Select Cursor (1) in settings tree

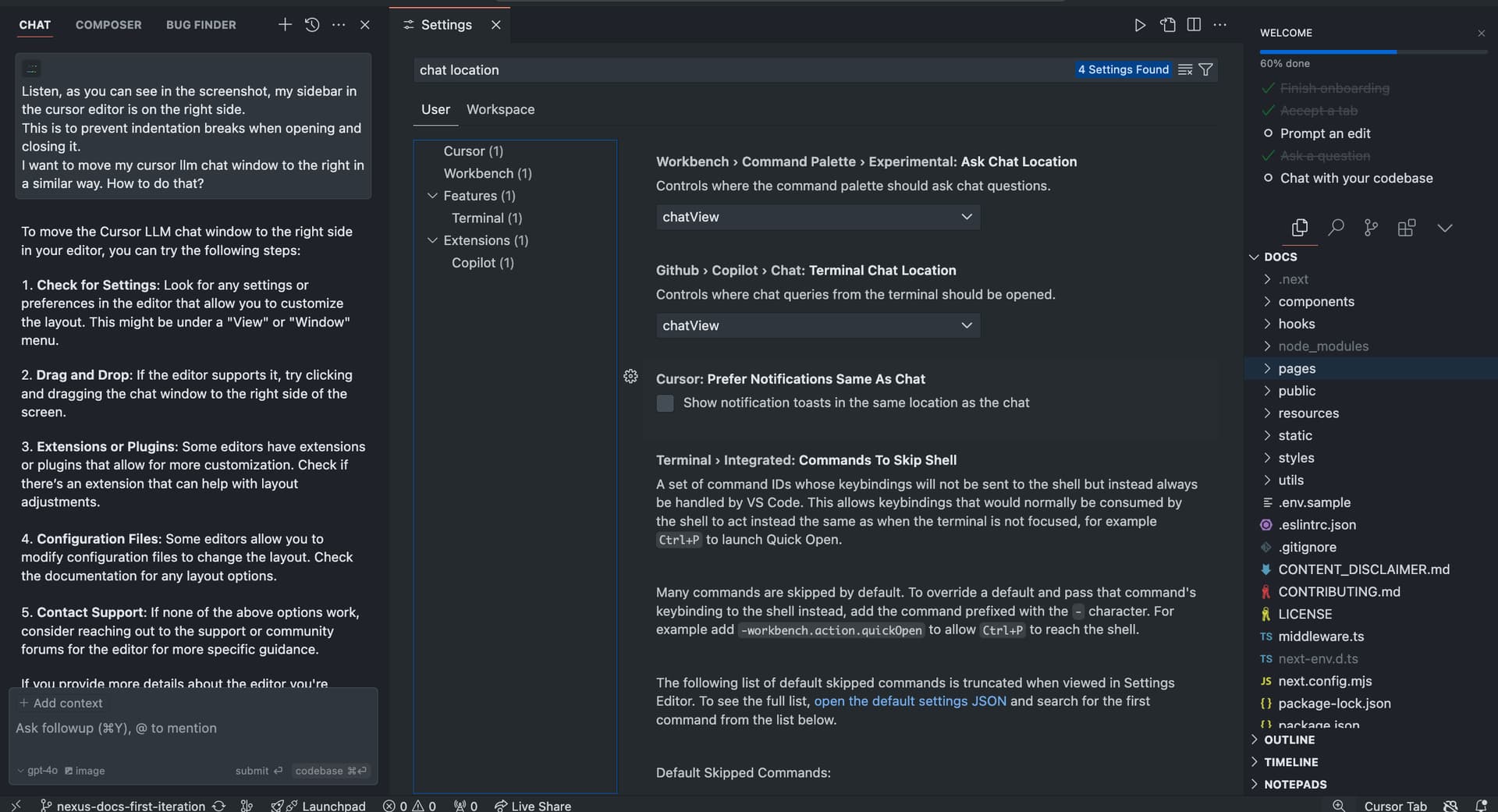click(473, 151)
